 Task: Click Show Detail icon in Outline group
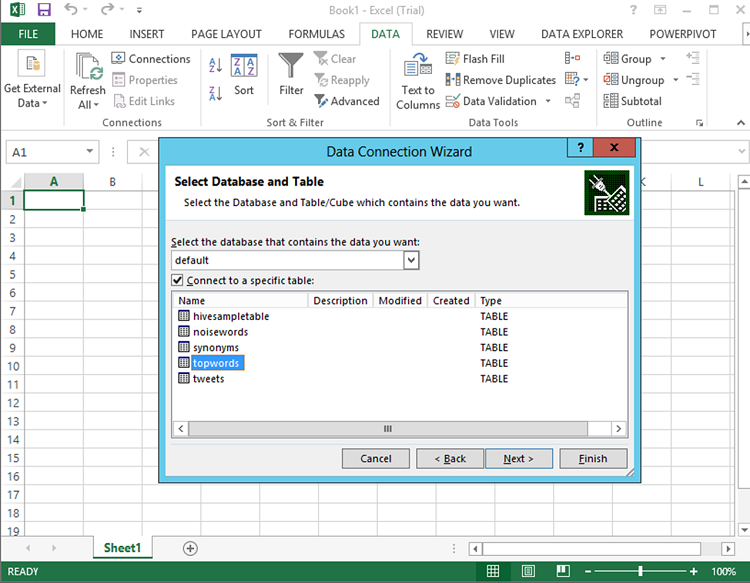pyautogui.click(x=693, y=58)
